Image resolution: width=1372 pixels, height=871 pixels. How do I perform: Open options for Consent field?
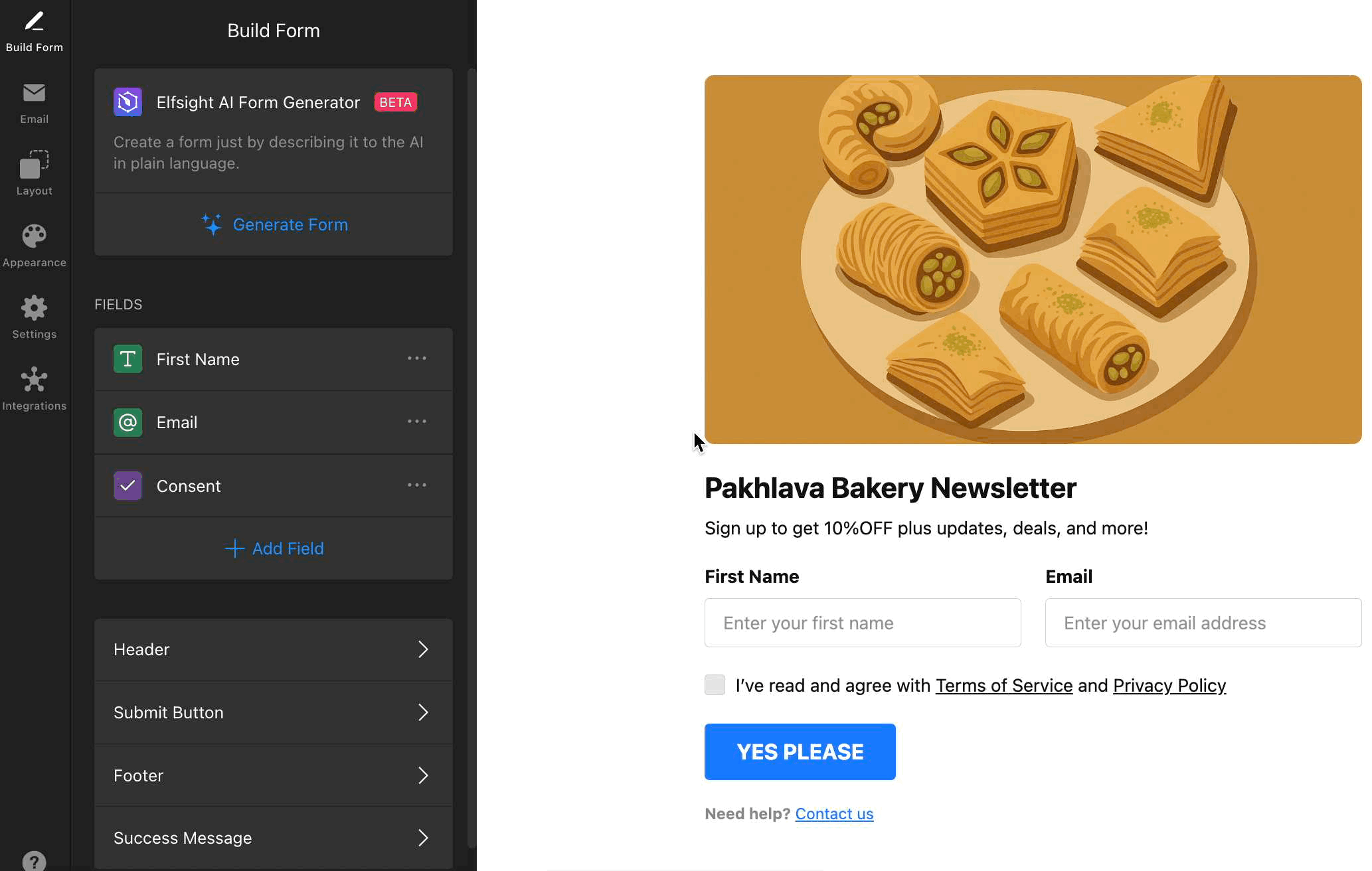click(416, 485)
